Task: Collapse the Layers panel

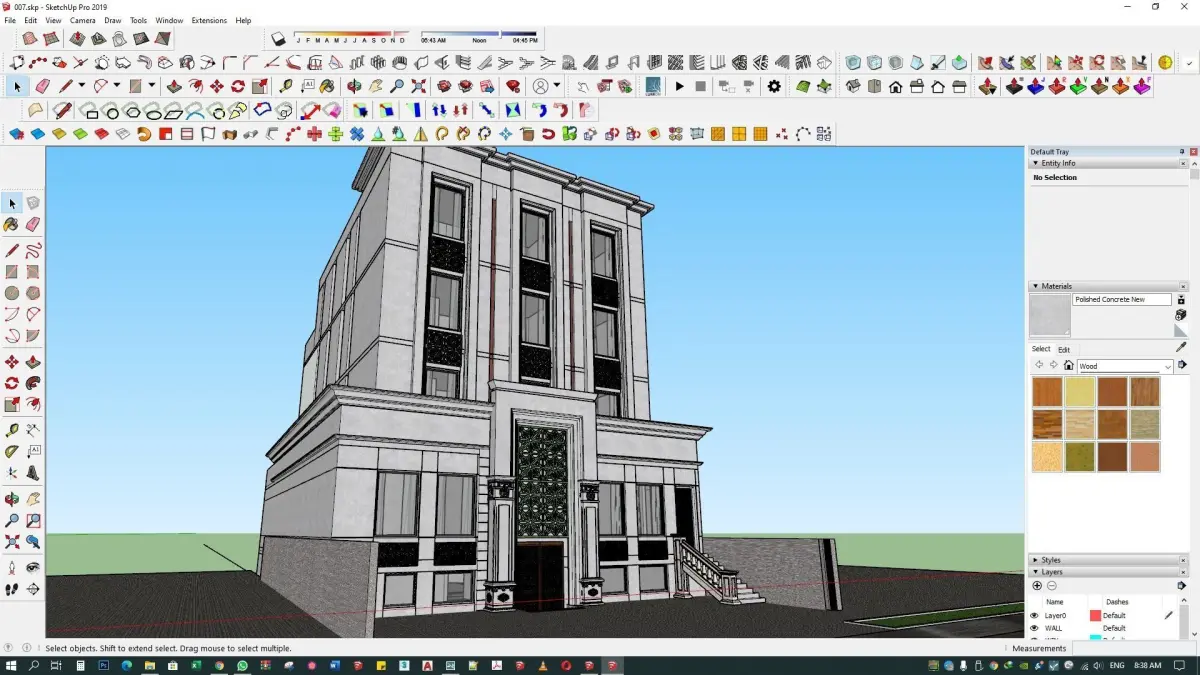Action: coord(1035,572)
